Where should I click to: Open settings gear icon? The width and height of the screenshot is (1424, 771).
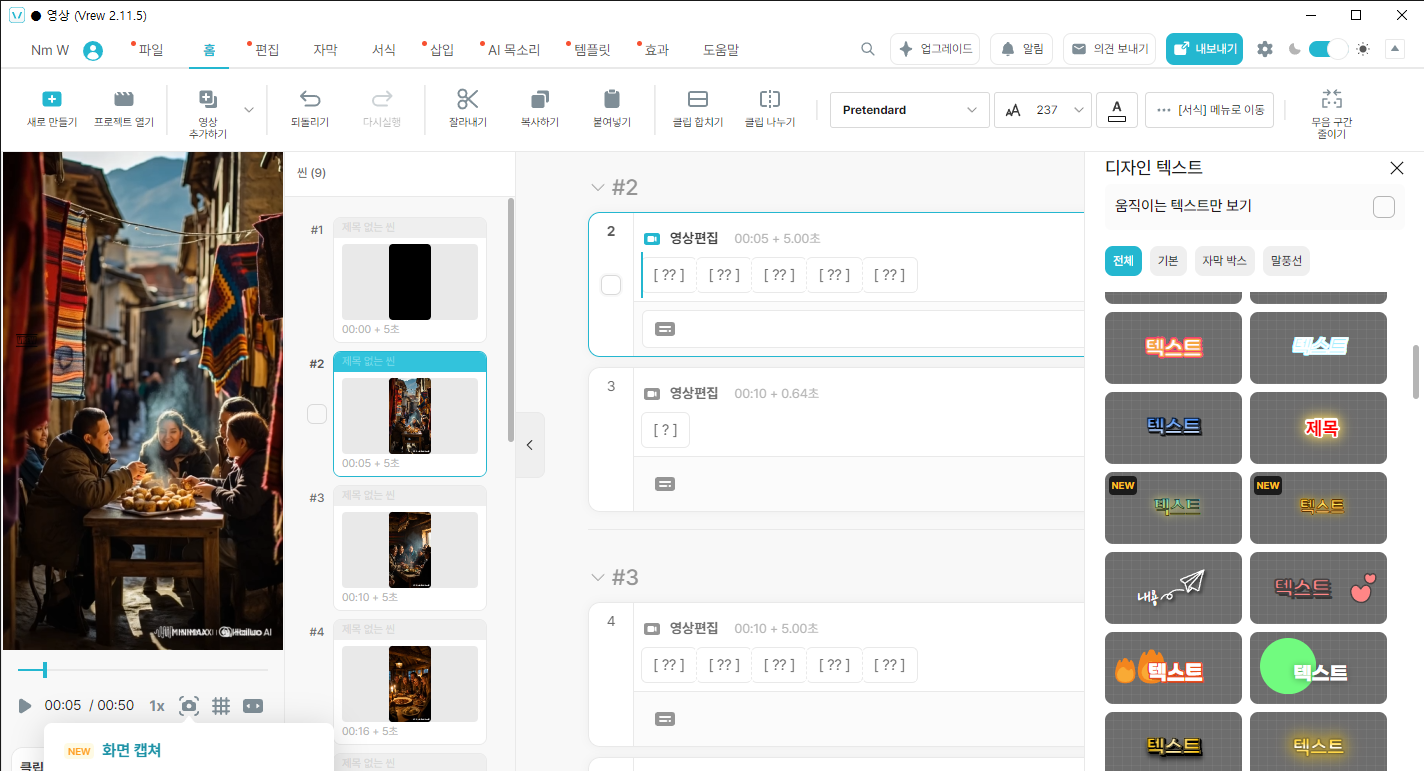coord(1265,49)
